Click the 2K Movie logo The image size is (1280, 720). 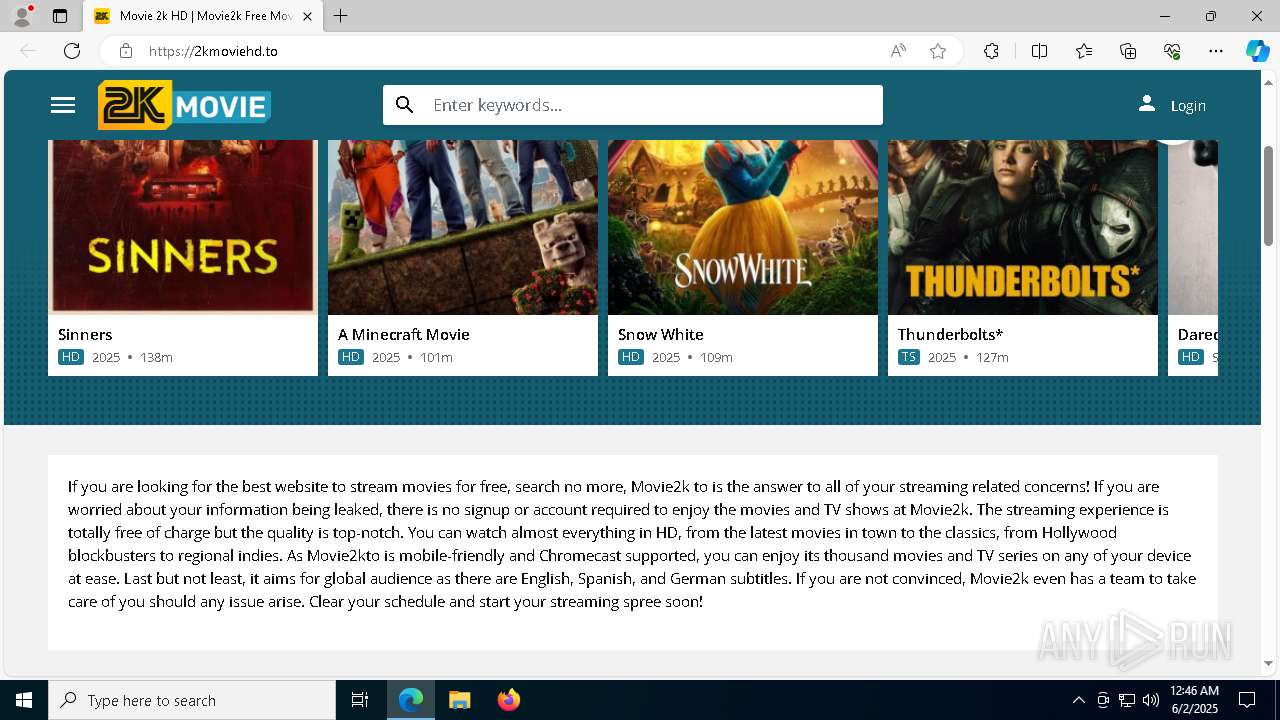(x=184, y=105)
